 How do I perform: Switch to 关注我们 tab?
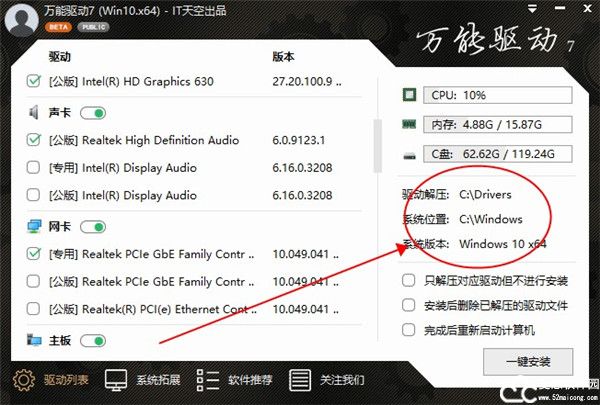(342, 380)
